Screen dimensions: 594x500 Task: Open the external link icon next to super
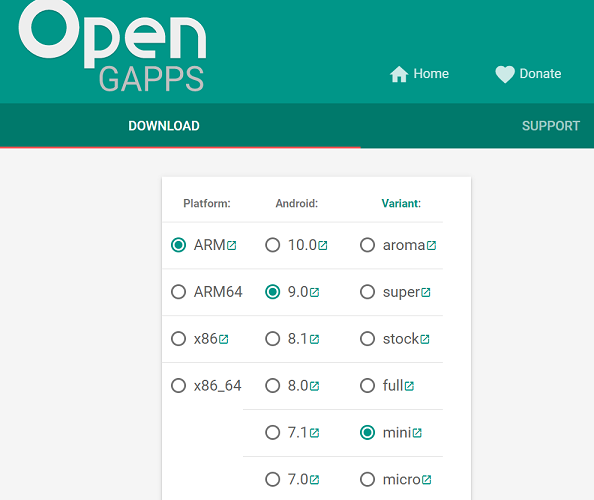coord(425,292)
